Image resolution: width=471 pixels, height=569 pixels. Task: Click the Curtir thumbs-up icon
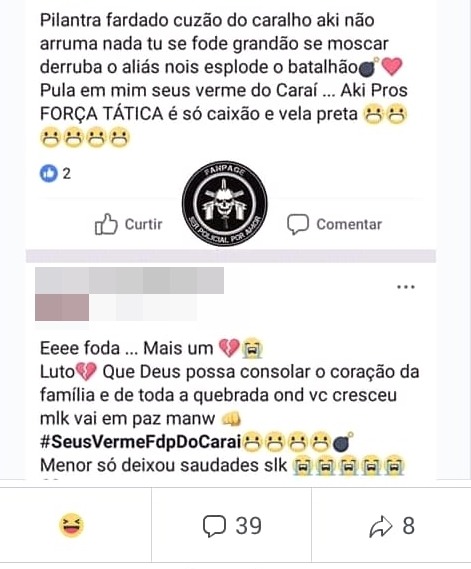point(106,224)
